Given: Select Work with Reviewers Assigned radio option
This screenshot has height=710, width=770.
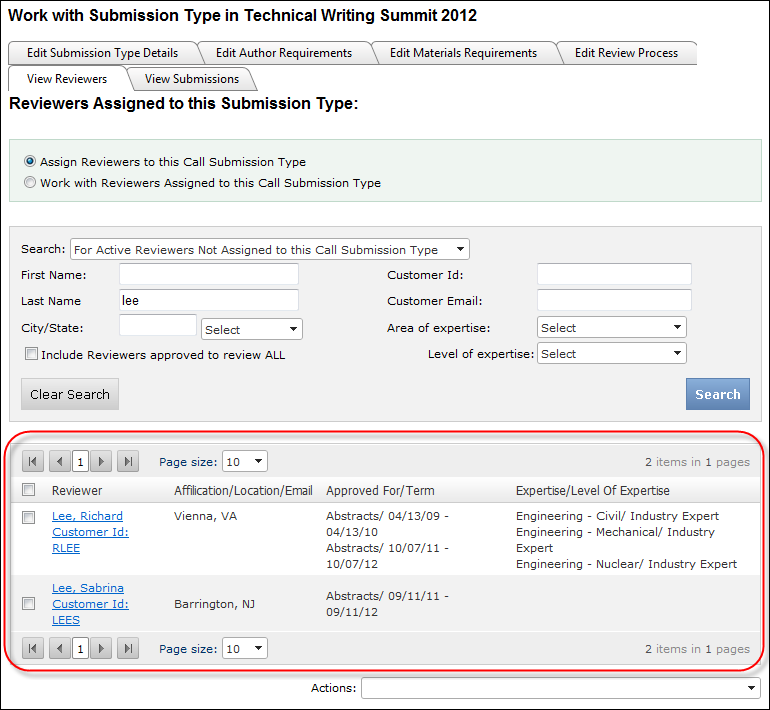Looking at the screenshot, I should [30, 183].
